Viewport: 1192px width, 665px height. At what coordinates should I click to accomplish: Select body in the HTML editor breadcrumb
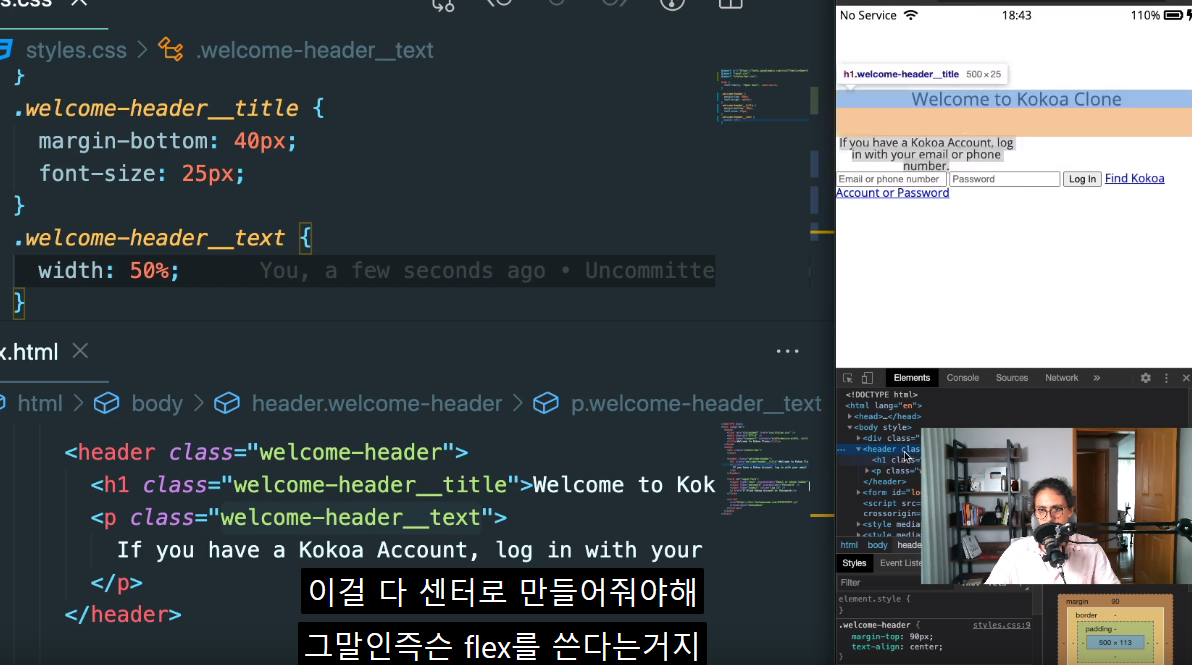click(x=157, y=404)
